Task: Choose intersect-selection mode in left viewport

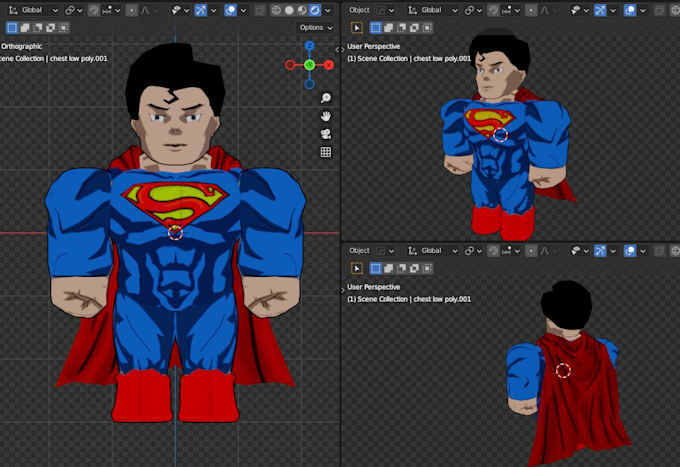Action: click(63, 28)
